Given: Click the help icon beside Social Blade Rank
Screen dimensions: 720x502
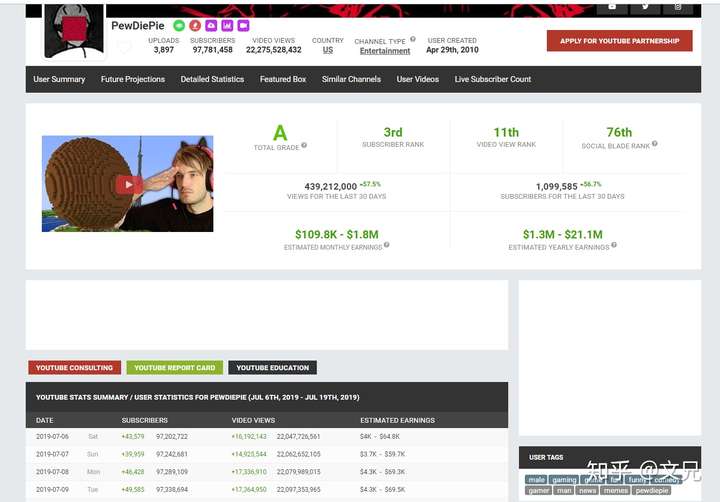Looking at the screenshot, I should click(x=655, y=144).
